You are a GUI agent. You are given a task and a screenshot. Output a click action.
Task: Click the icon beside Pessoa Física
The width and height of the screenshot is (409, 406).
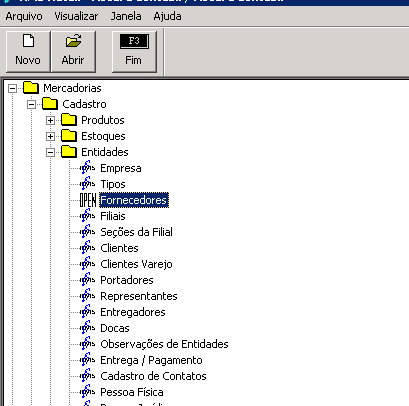87,391
